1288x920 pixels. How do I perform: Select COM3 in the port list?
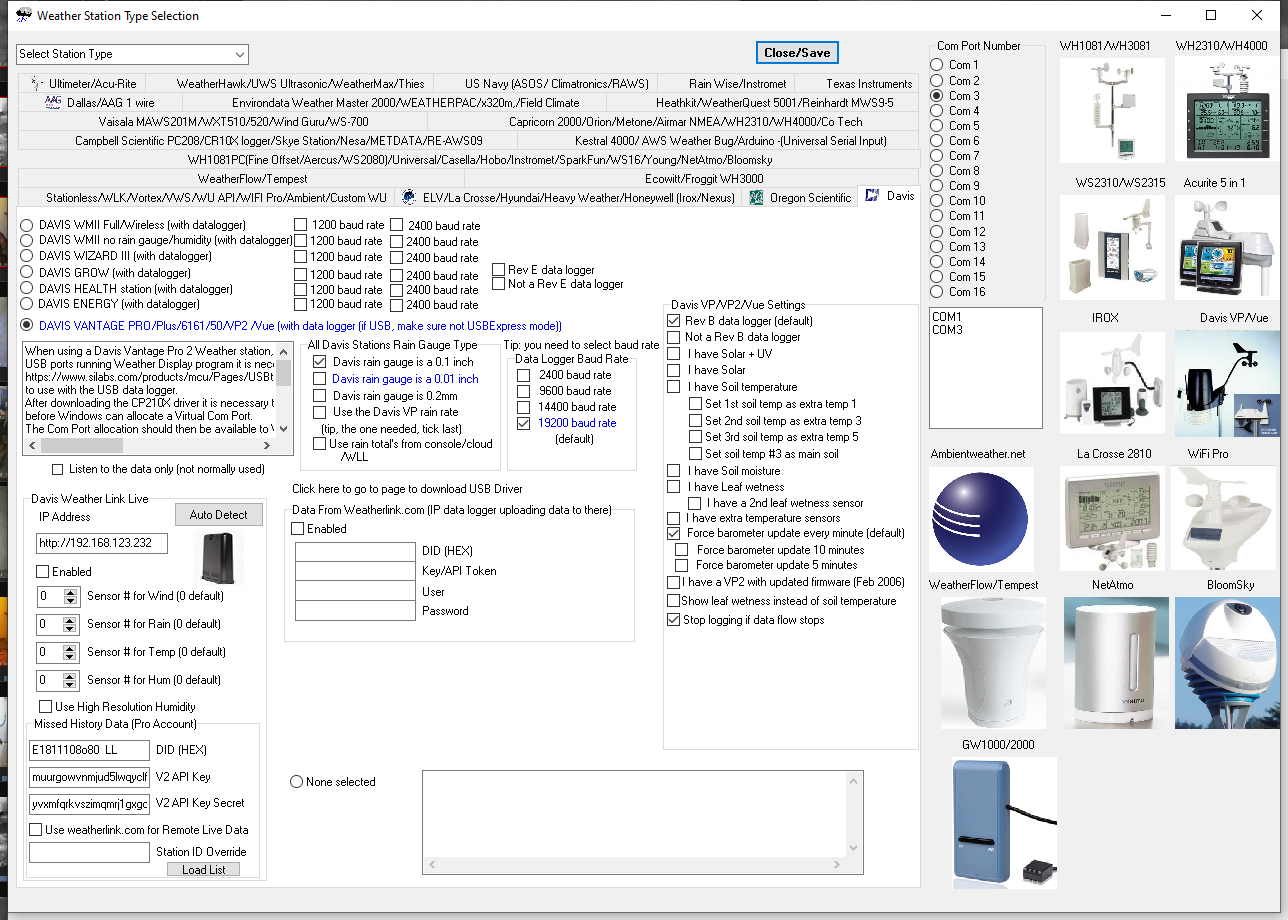click(x=946, y=330)
